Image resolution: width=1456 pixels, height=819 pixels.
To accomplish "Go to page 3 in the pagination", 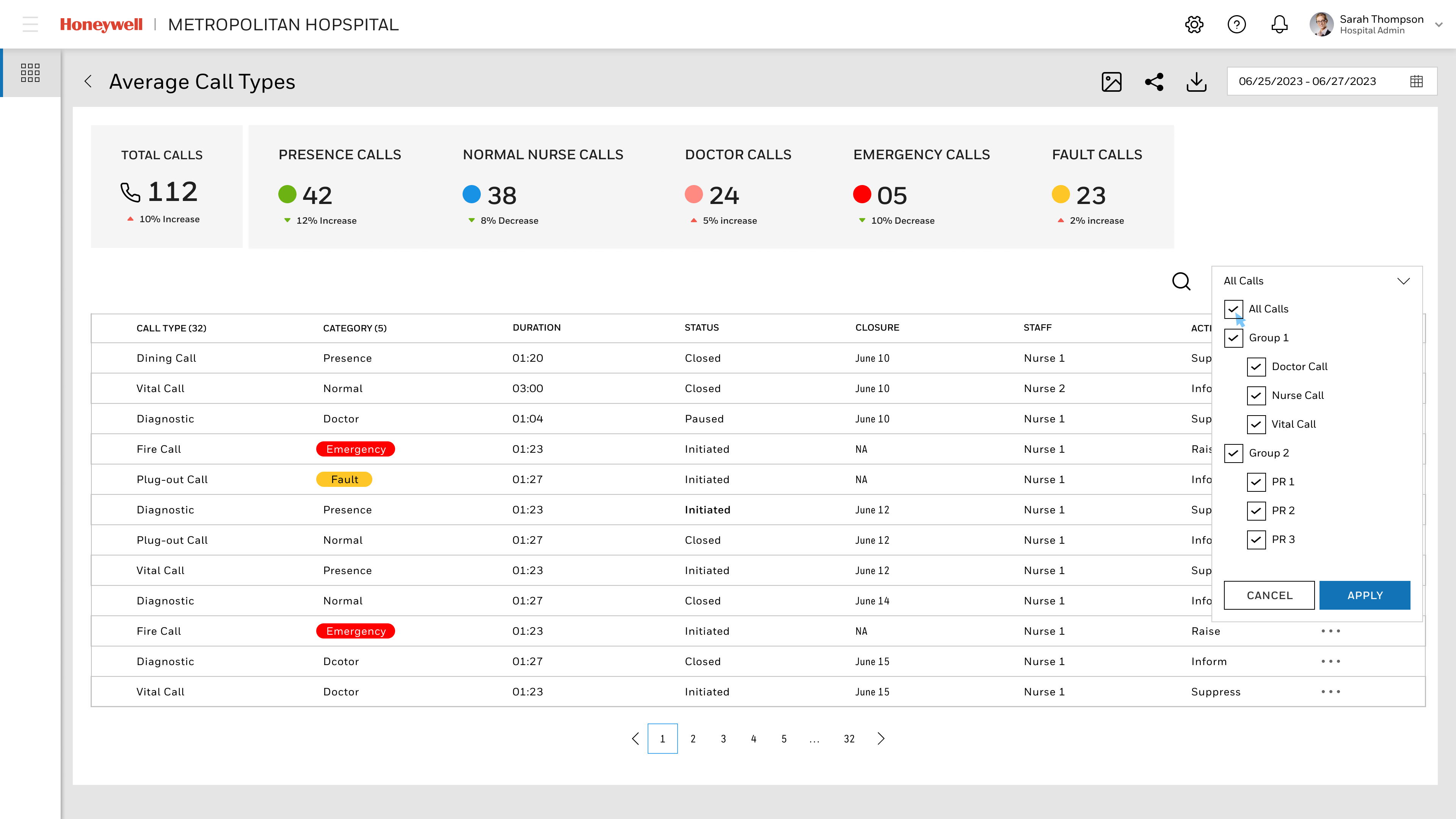I will [x=723, y=739].
